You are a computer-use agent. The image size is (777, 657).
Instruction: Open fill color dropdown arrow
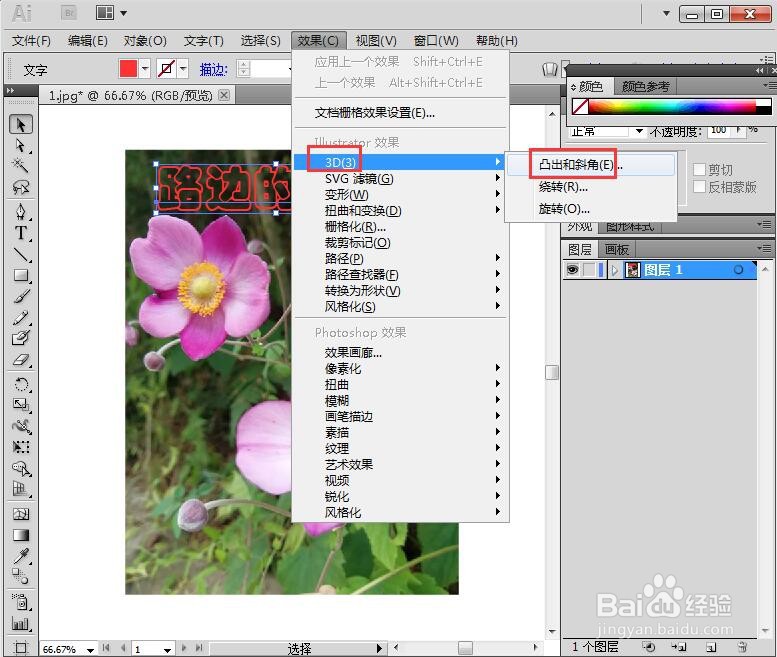click(x=145, y=68)
